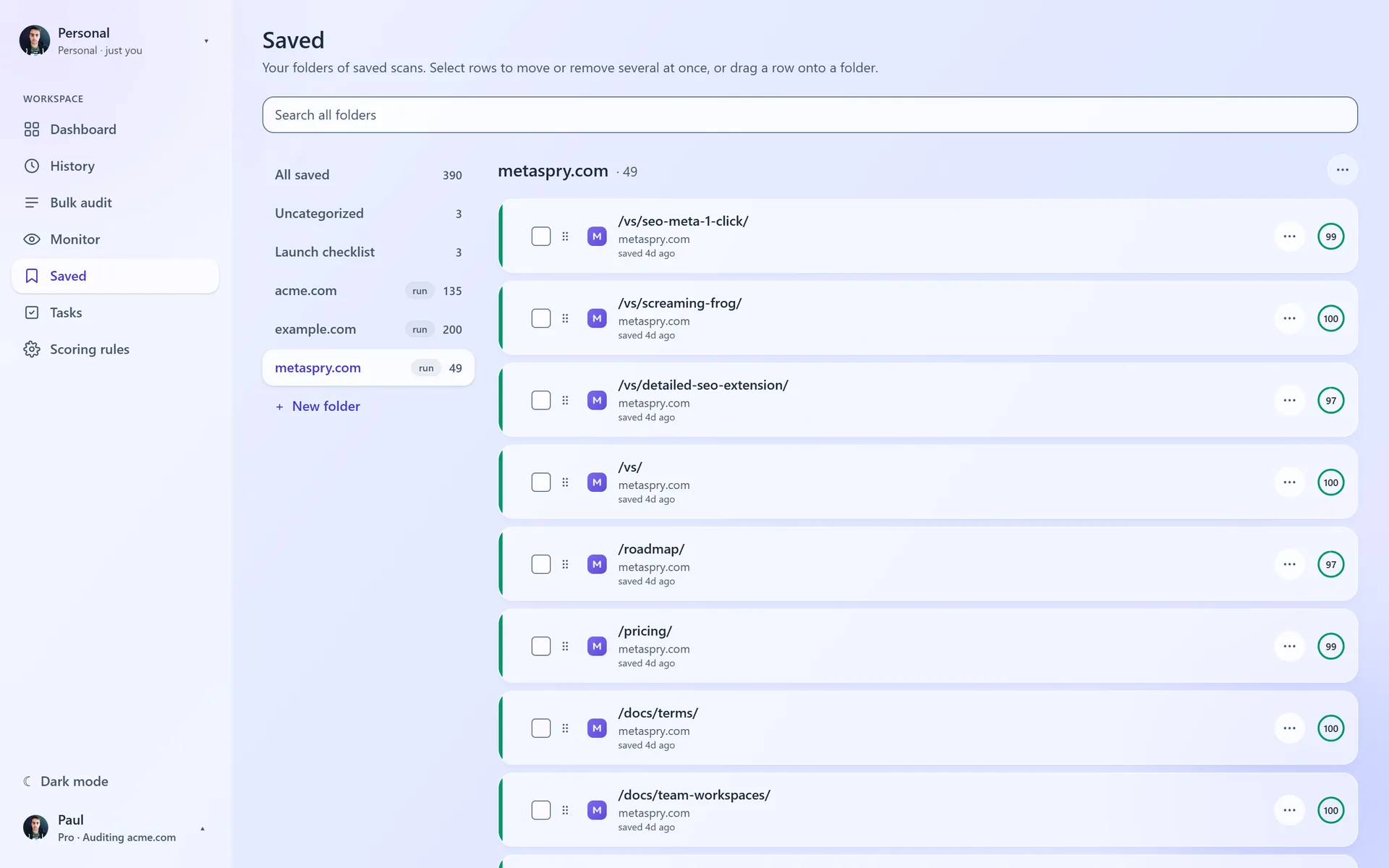
Task: Click the Dark mode moon icon
Action: click(27, 781)
